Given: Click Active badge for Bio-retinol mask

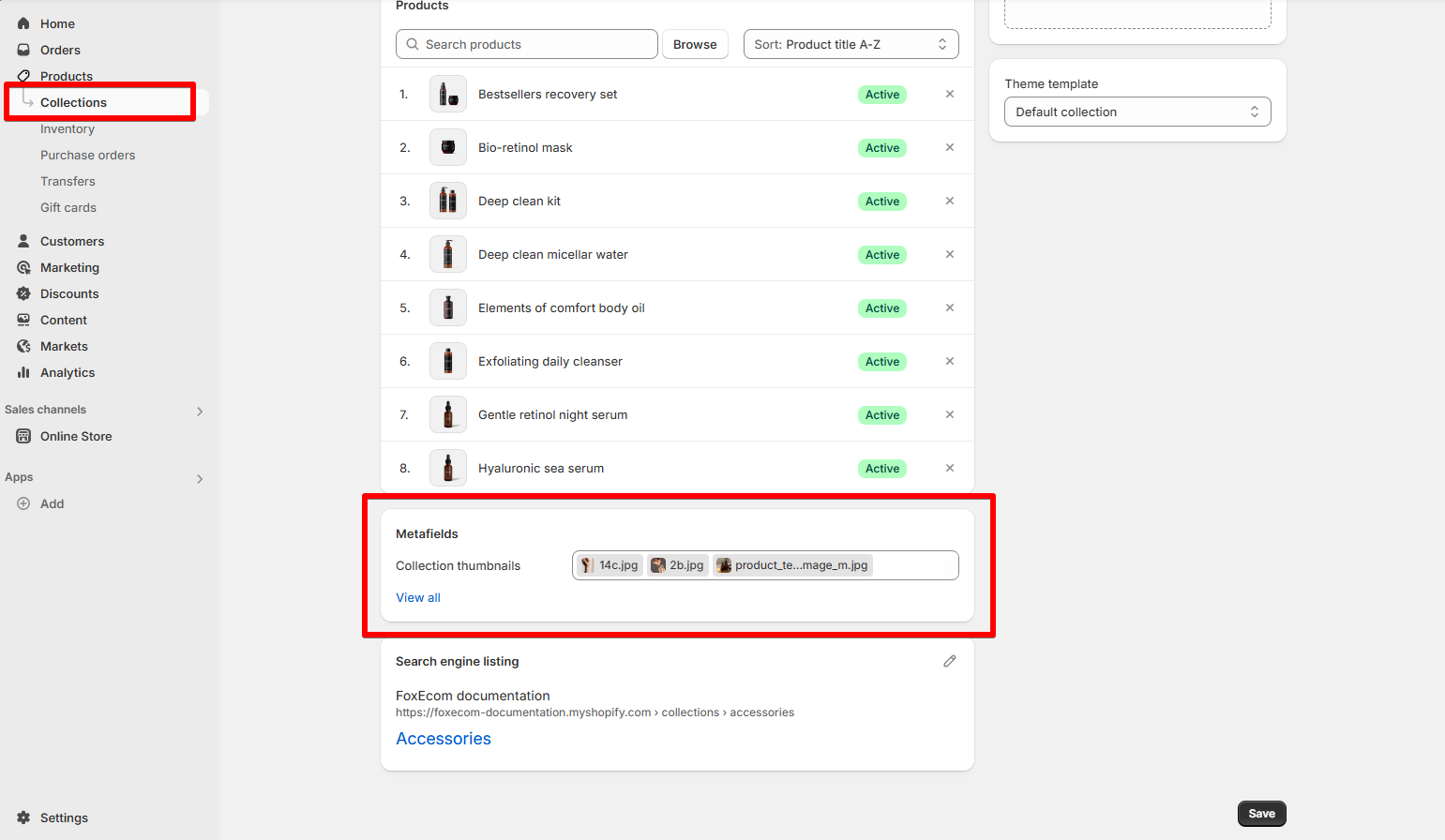Looking at the screenshot, I should coord(882,147).
